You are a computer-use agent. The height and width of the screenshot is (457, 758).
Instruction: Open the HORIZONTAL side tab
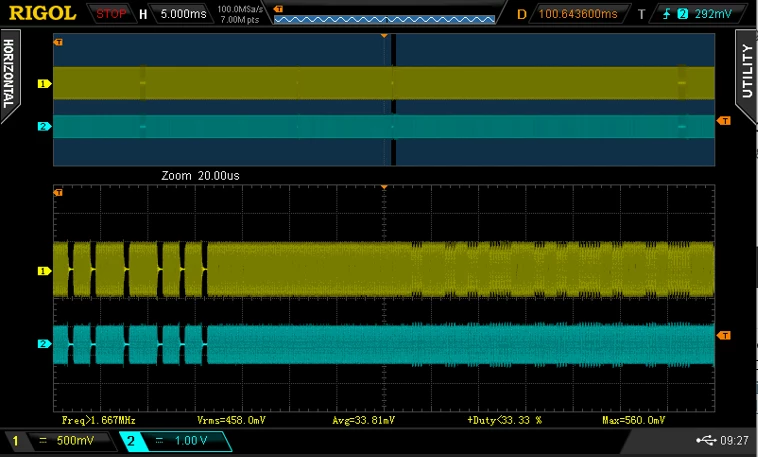[x=9, y=74]
